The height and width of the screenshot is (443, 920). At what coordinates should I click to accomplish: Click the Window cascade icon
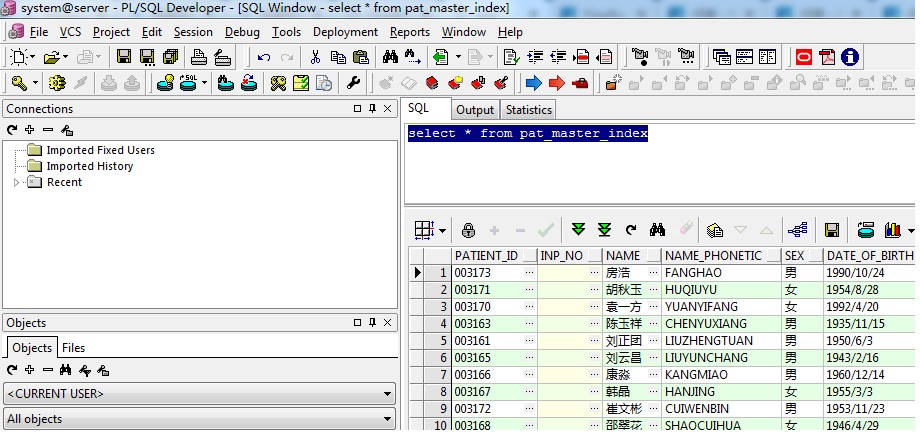click(x=722, y=57)
